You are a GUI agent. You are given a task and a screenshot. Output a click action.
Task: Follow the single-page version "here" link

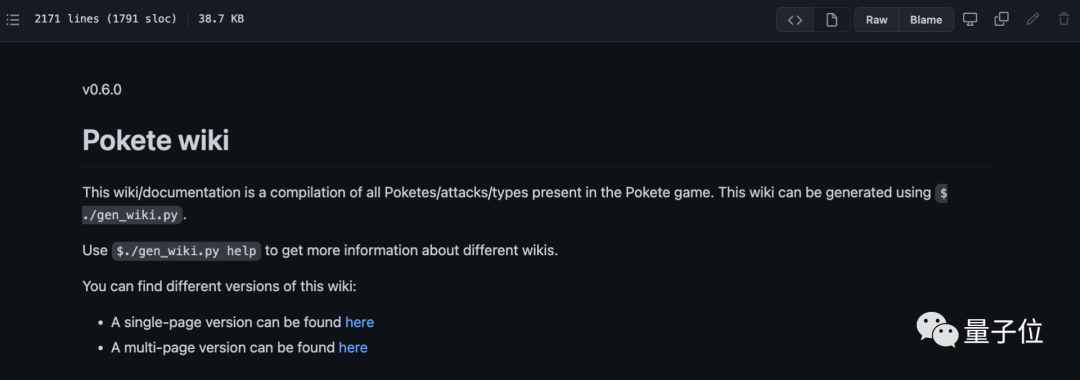tap(360, 322)
